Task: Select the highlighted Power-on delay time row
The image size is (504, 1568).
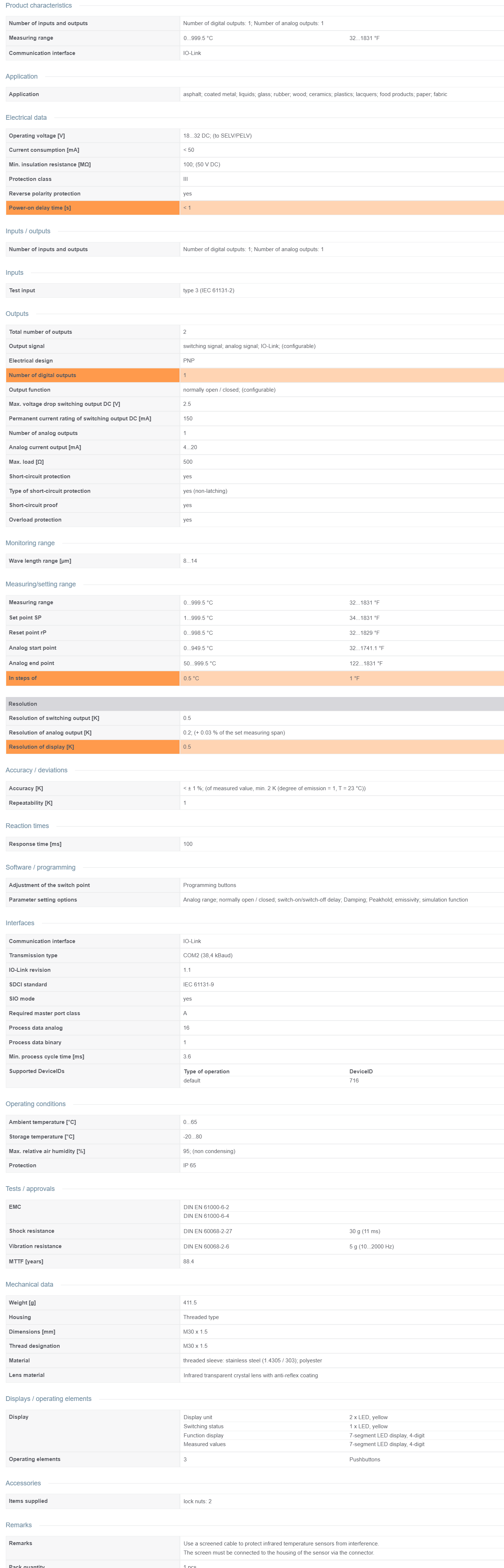Action: pyautogui.click(x=255, y=207)
